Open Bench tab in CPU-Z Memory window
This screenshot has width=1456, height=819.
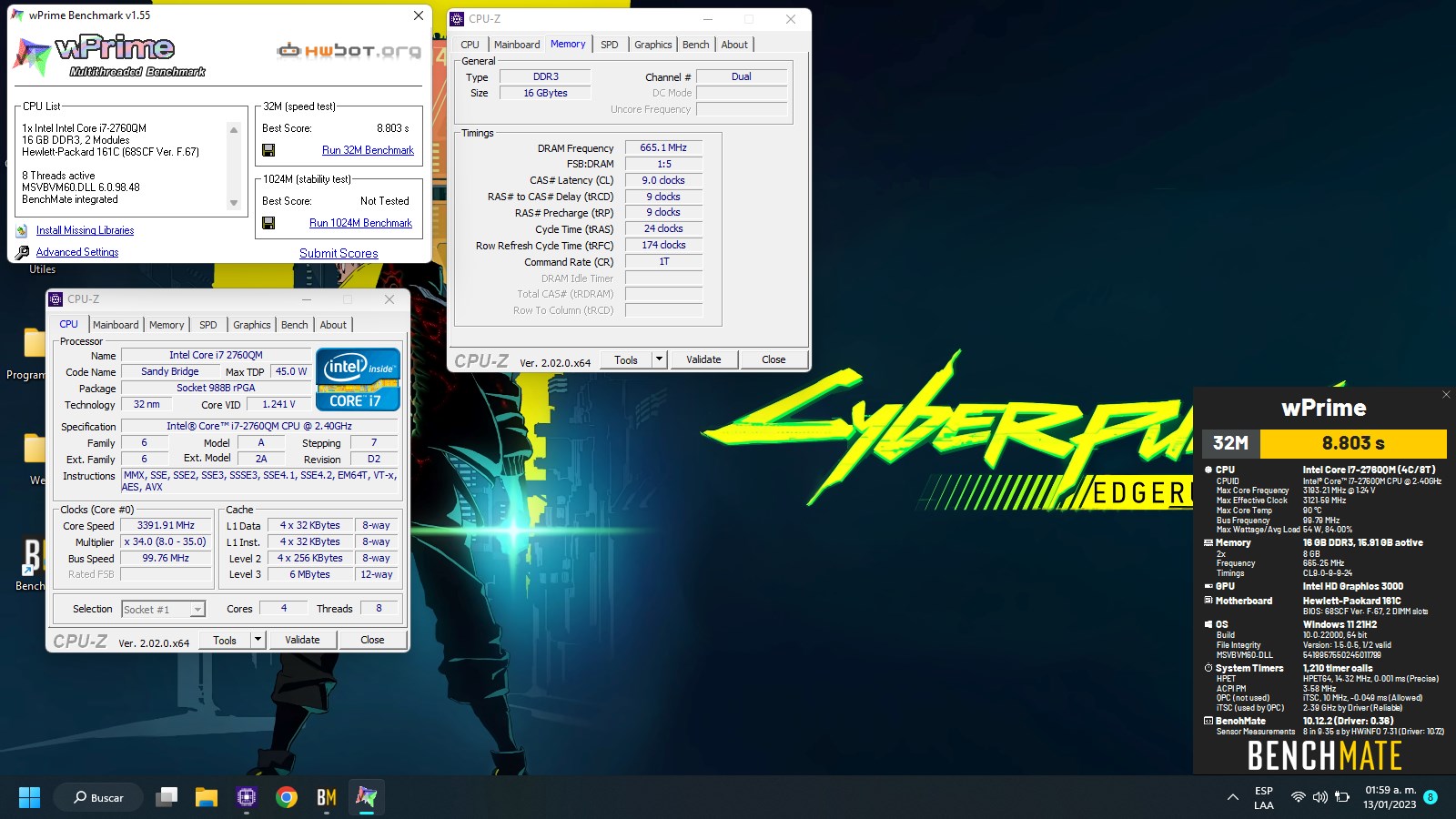click(696, 45)
